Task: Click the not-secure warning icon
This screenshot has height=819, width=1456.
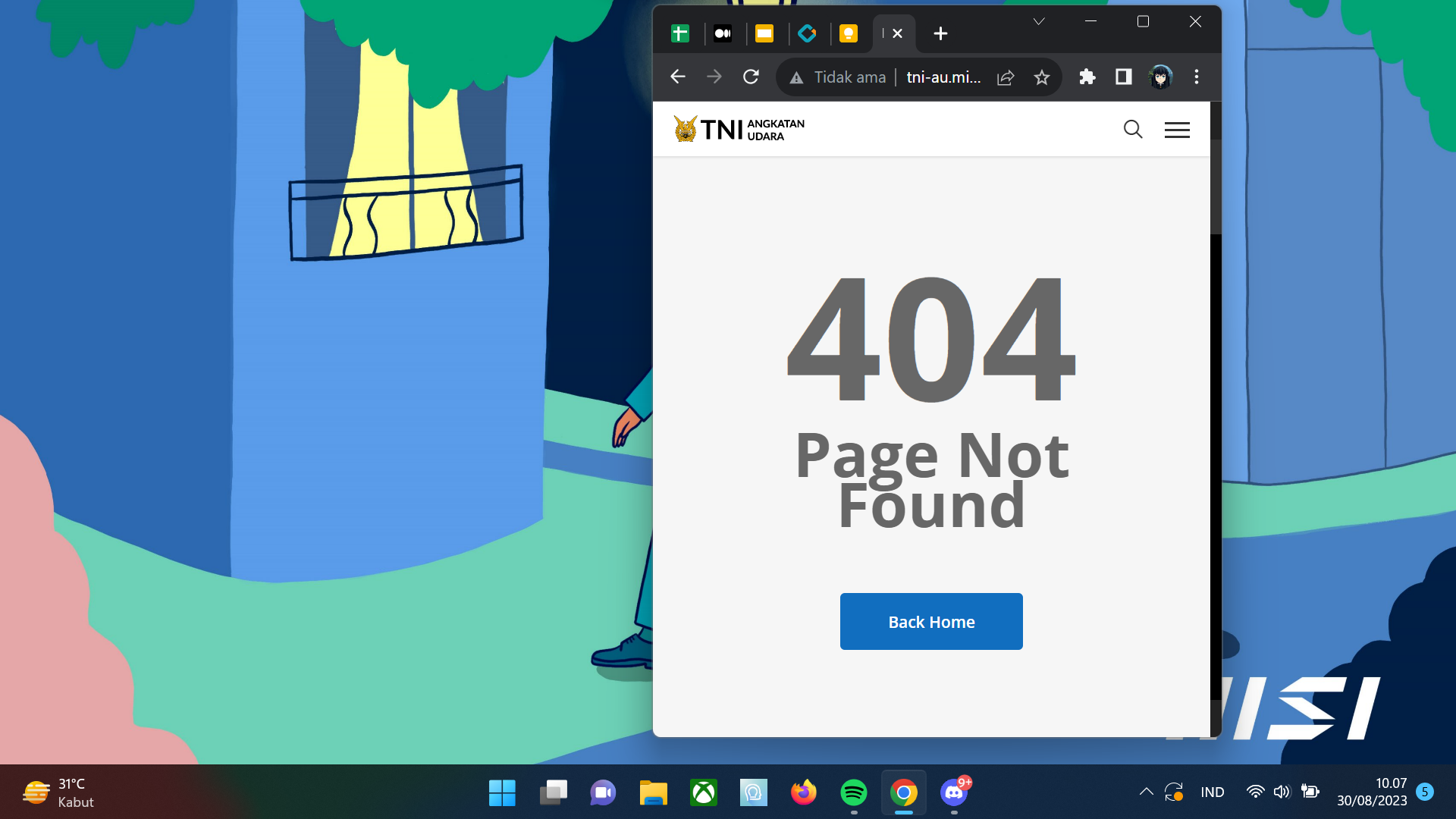Action: (796, 77)
